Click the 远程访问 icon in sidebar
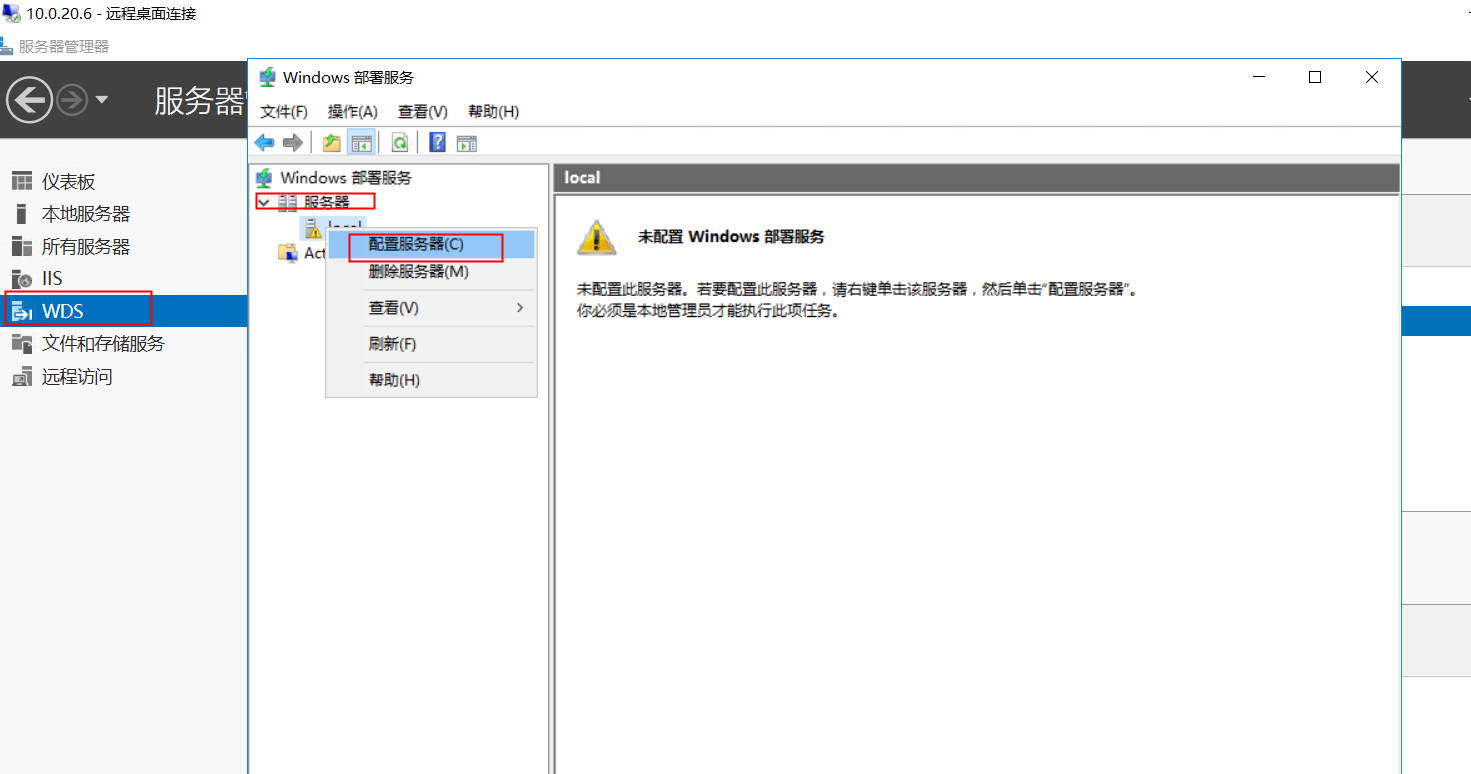 pos(22,377)
